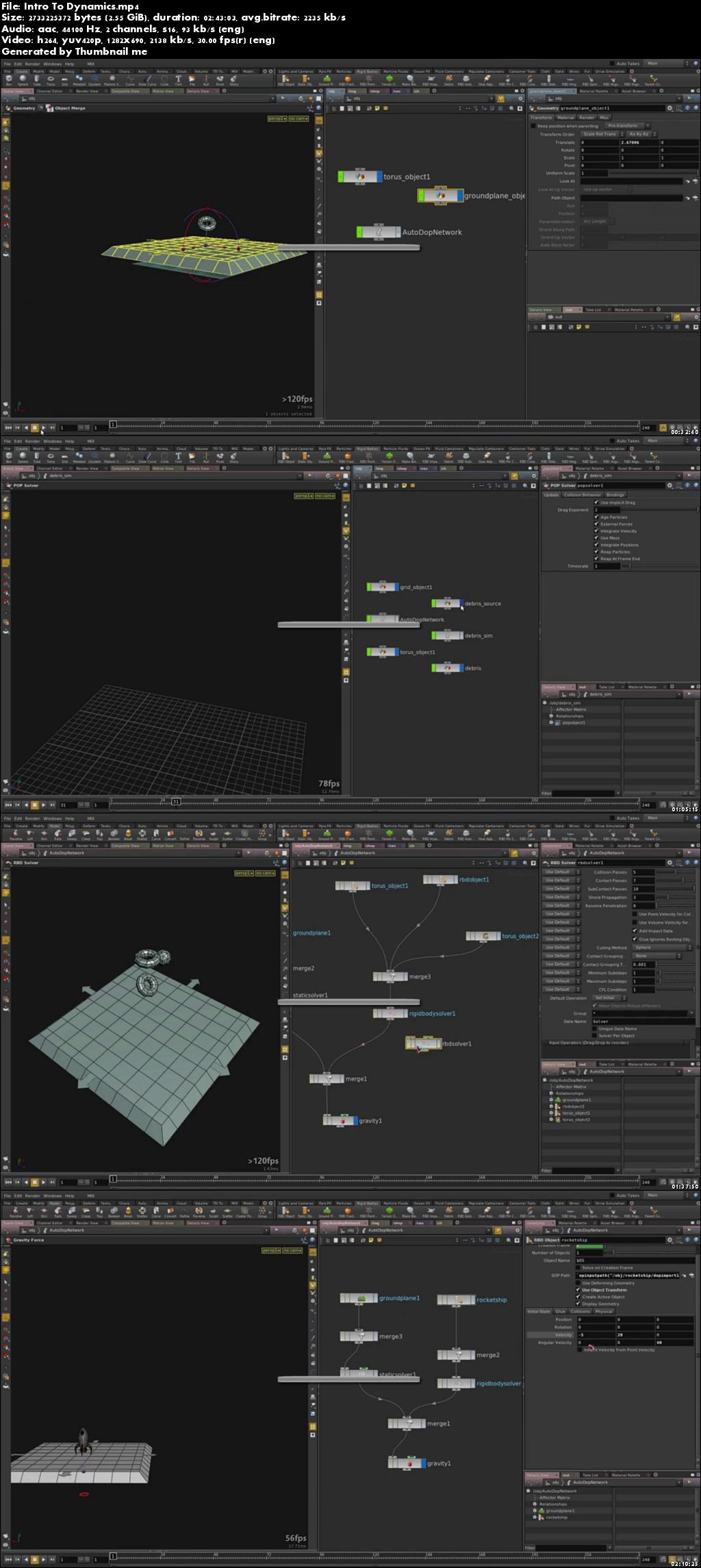
Task: Open the parameter gear menu for groundplane_object1
Action: pos(670,108)
